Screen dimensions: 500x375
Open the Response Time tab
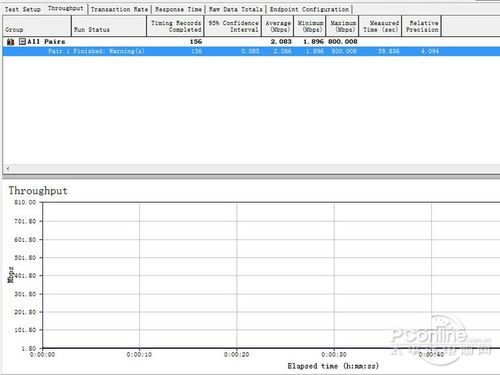[x=178, y=9]
